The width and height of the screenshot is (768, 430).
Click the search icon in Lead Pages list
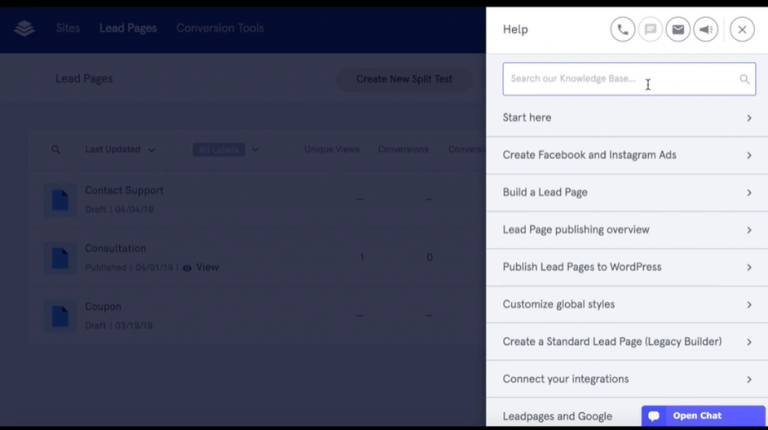(56, 150)
